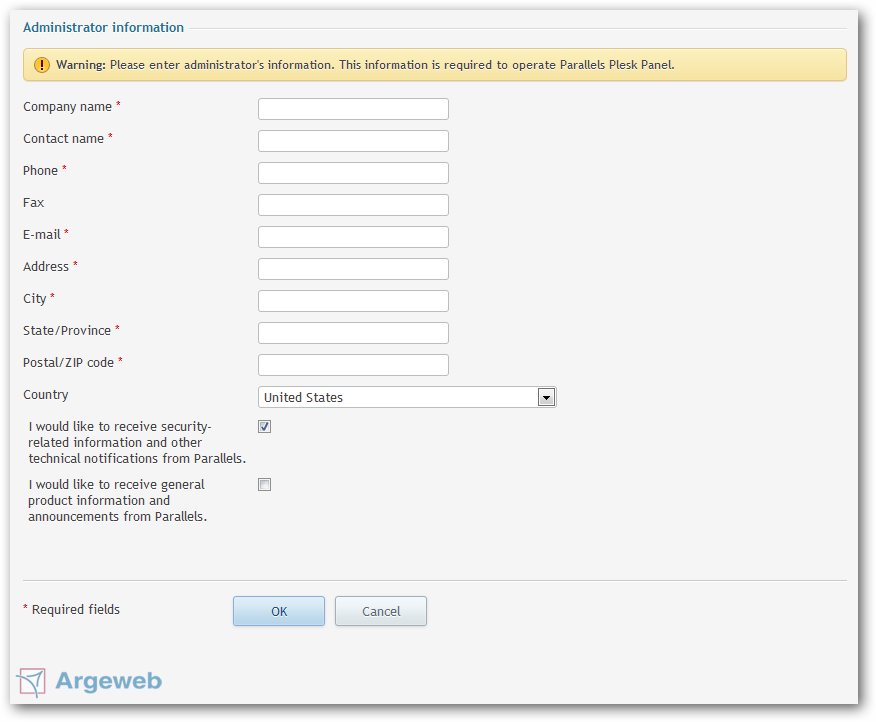The height and width of the screenshot is (722, 876).
Task: Open the Country dropdown arrow
Action: [546, 397]
